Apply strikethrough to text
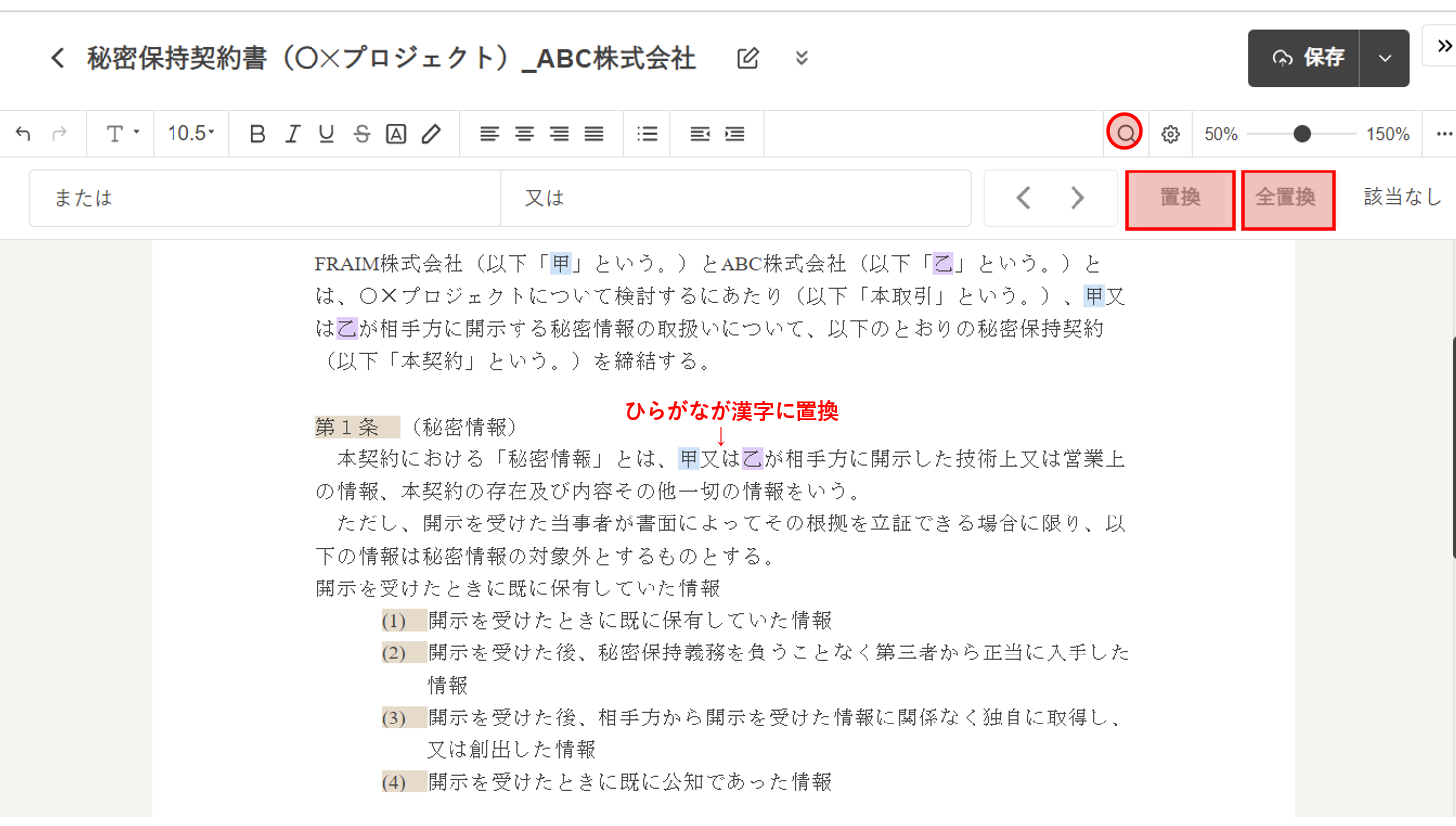 362,134
